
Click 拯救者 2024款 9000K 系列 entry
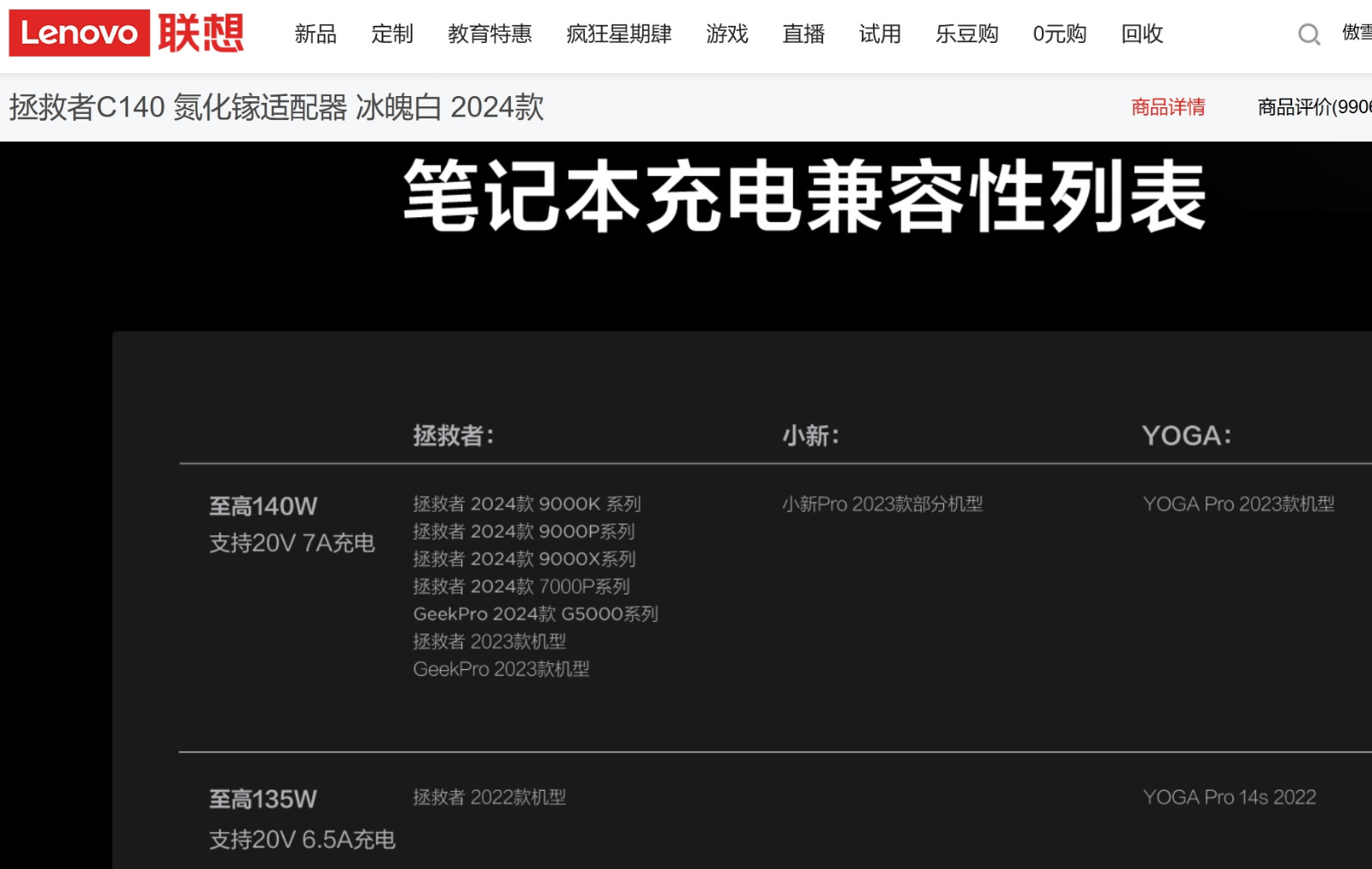coord(527,504)
